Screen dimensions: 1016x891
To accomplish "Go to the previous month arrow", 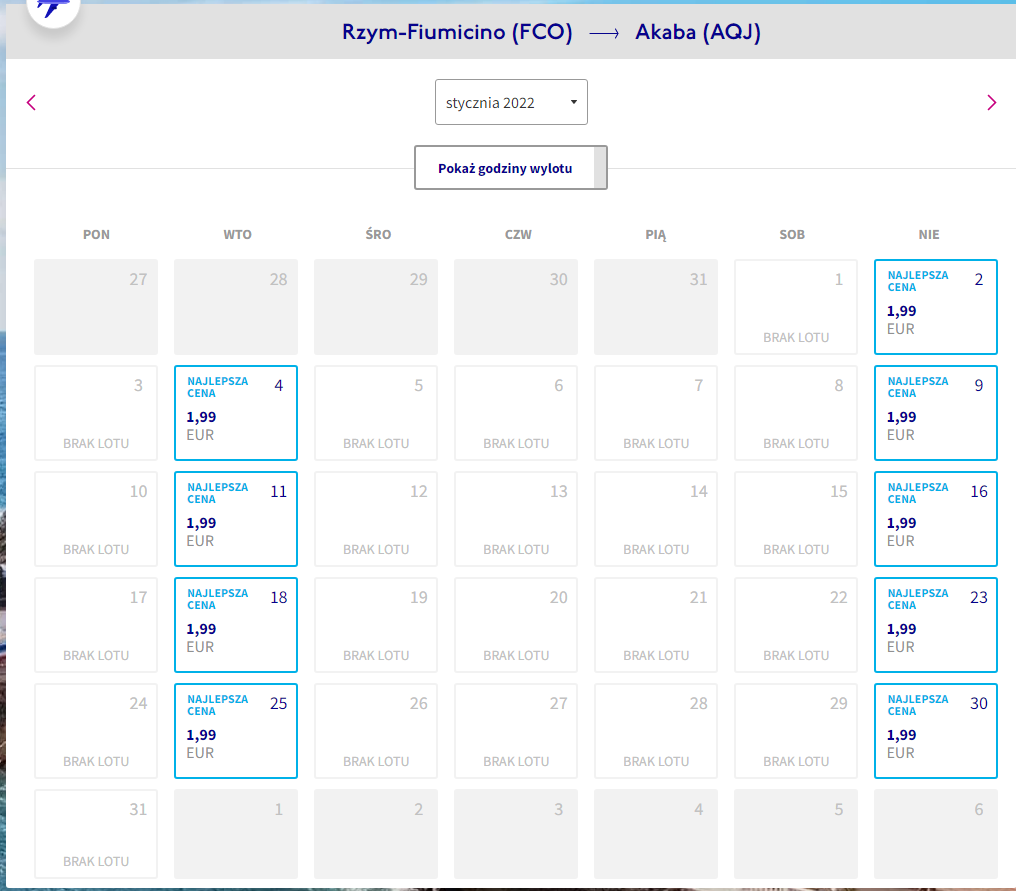I will [31, 102].
